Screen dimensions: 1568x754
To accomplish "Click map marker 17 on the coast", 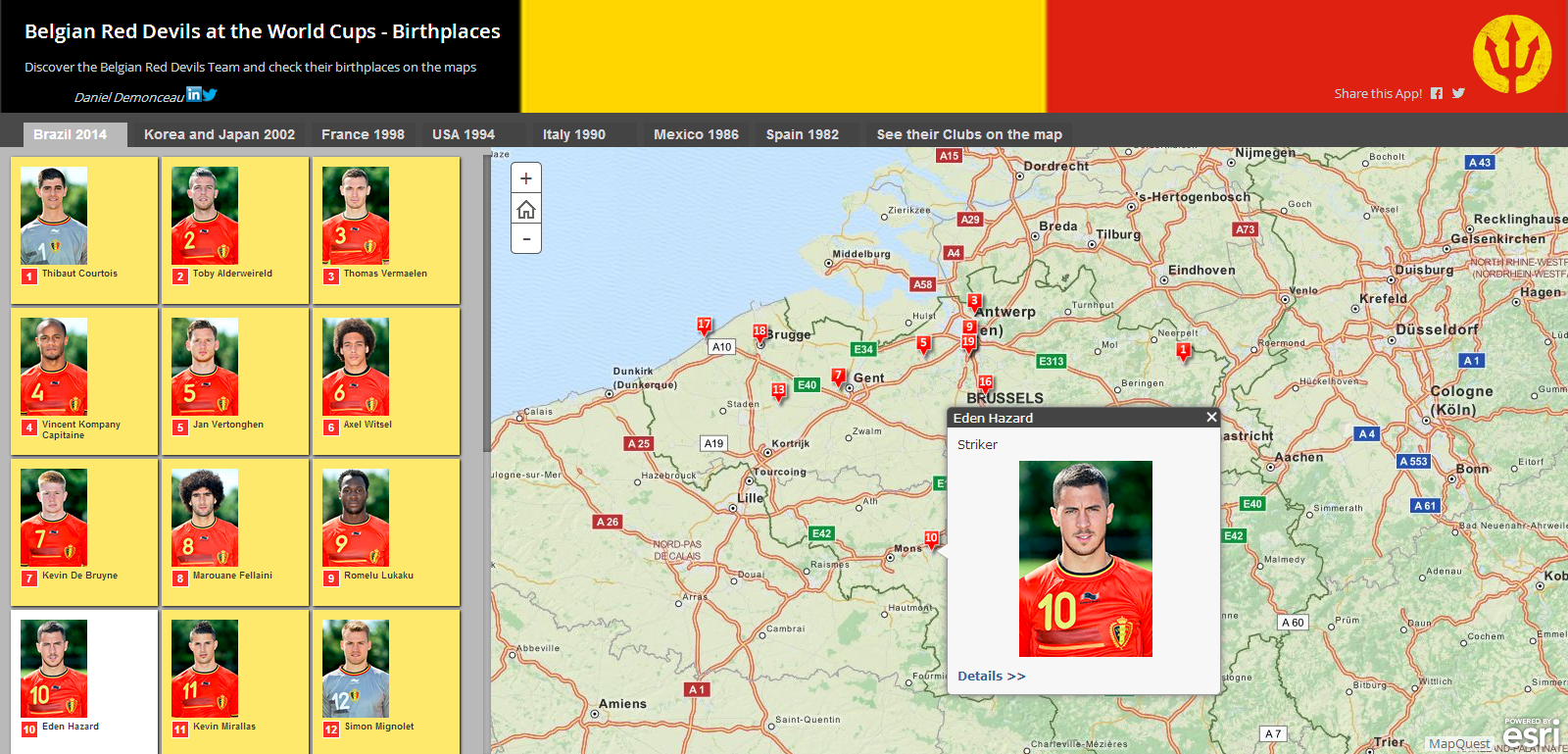I will (704, 325).
